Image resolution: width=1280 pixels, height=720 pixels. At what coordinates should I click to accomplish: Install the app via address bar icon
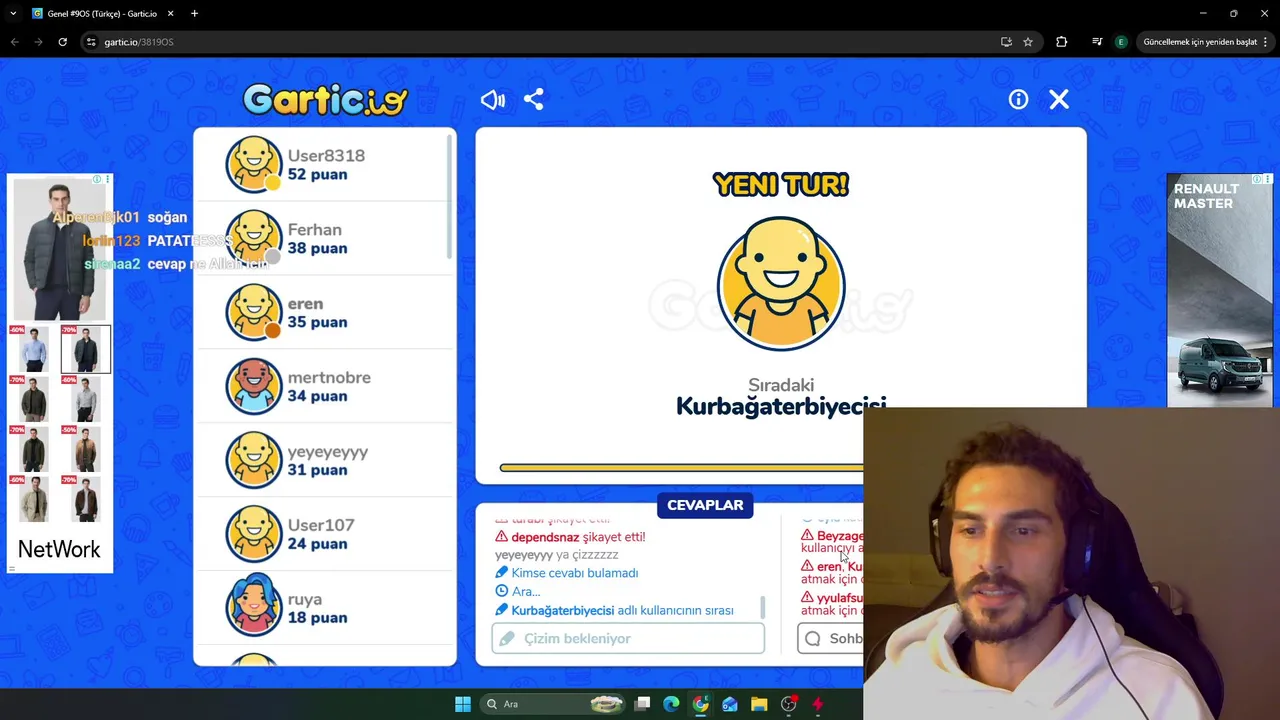point(1006,42)
